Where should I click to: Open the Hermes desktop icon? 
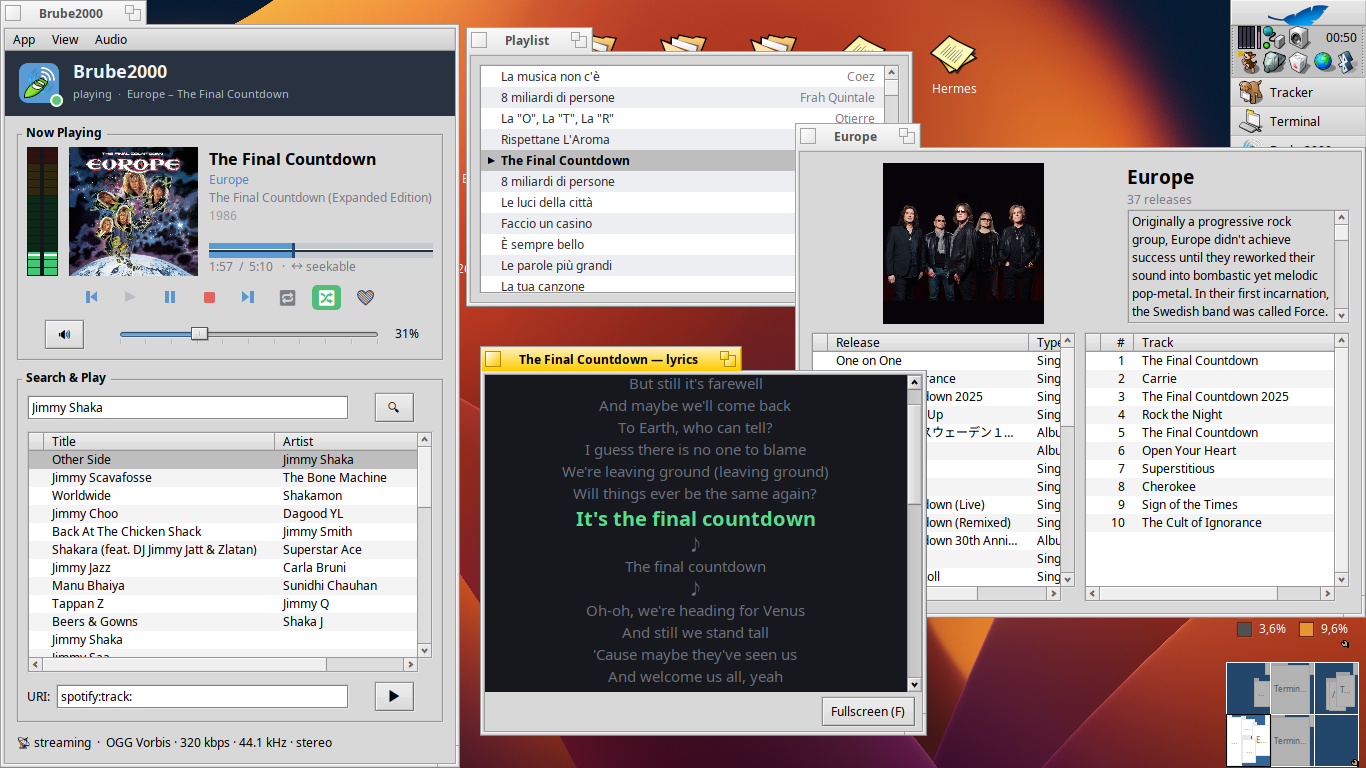click(x=954, y=66)
